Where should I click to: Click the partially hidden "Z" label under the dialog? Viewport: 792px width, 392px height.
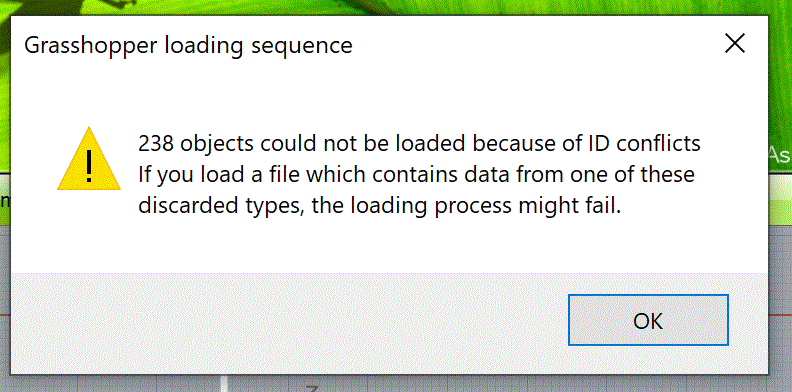pyautogui.click(x=313, y=389)
